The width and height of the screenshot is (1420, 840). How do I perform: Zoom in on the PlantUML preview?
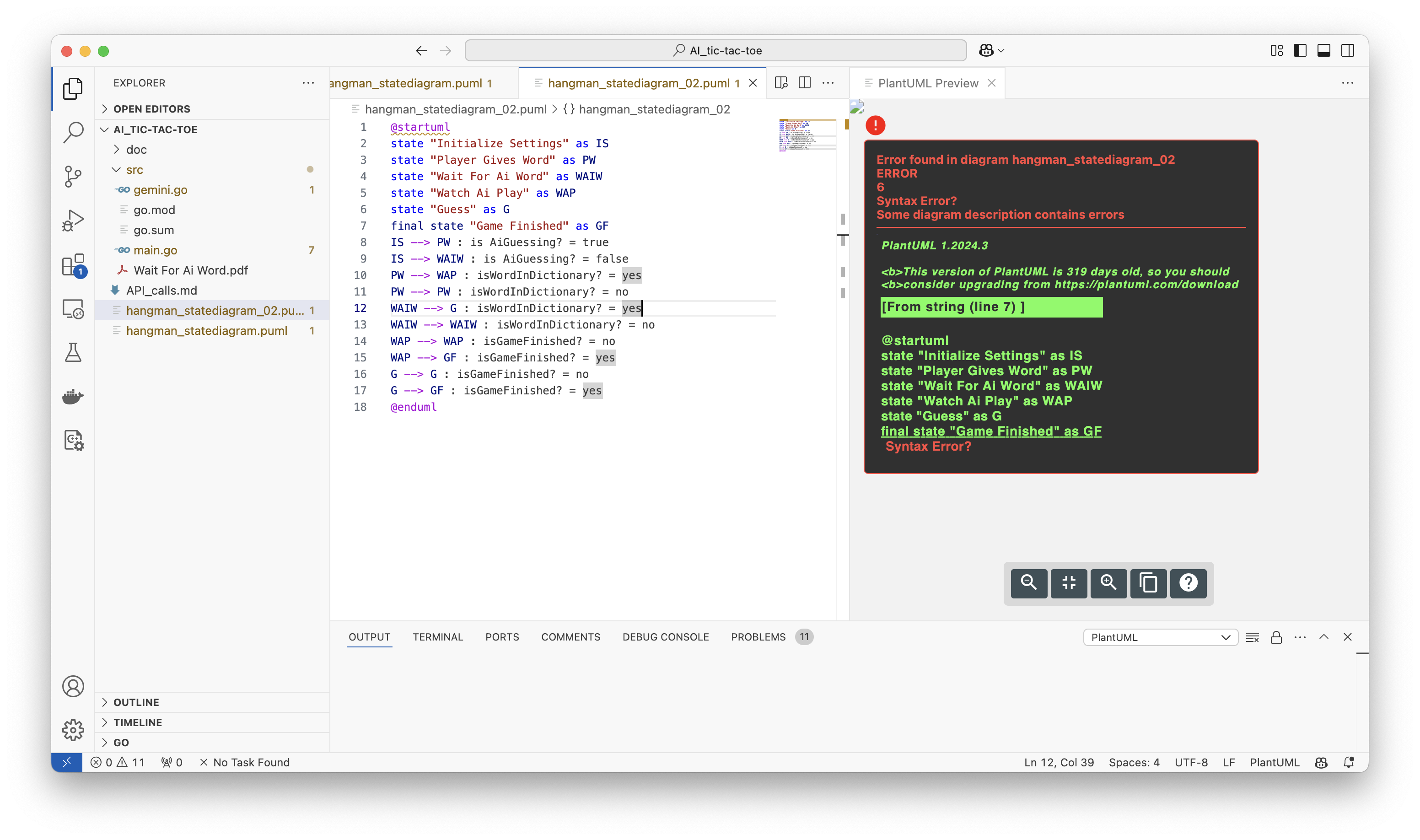pos(1108,583)
